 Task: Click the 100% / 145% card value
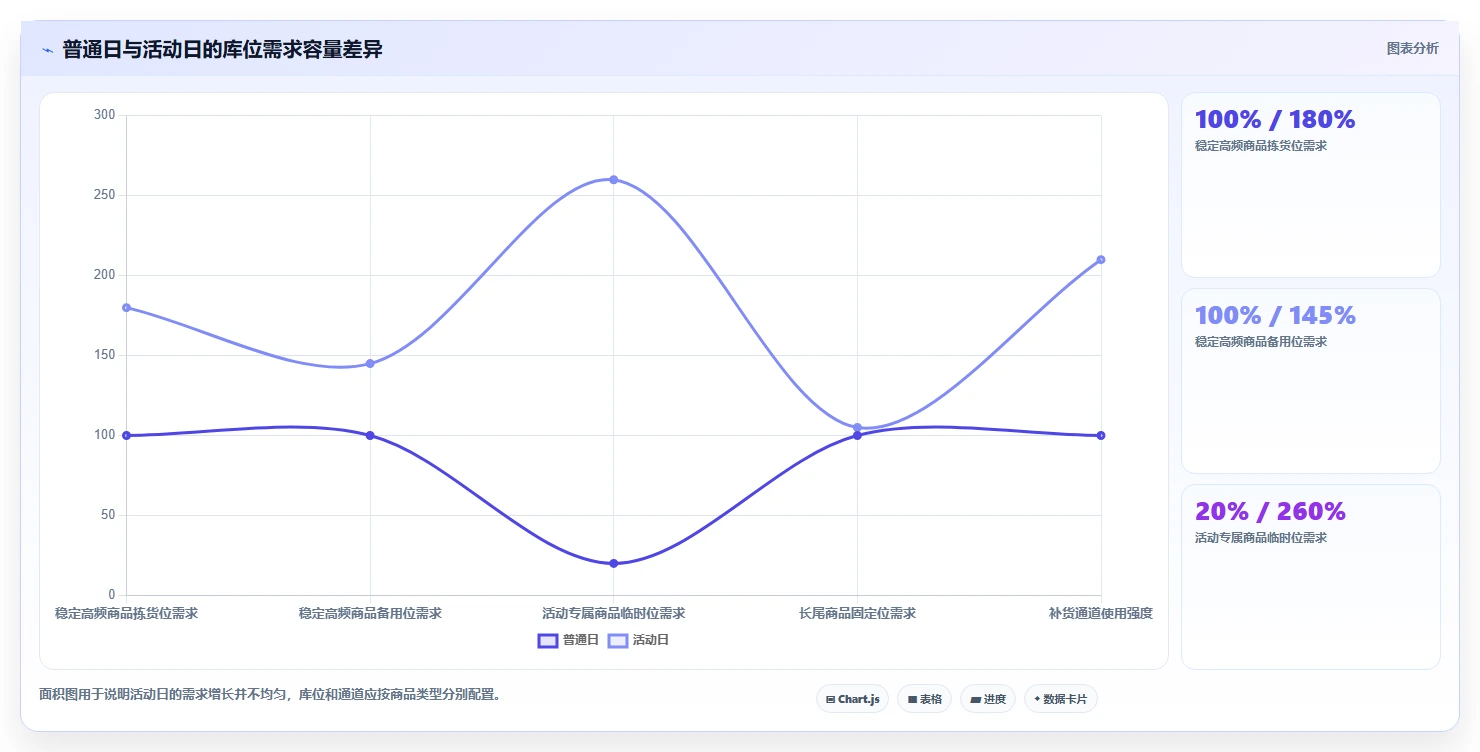tap(1275, 316)
